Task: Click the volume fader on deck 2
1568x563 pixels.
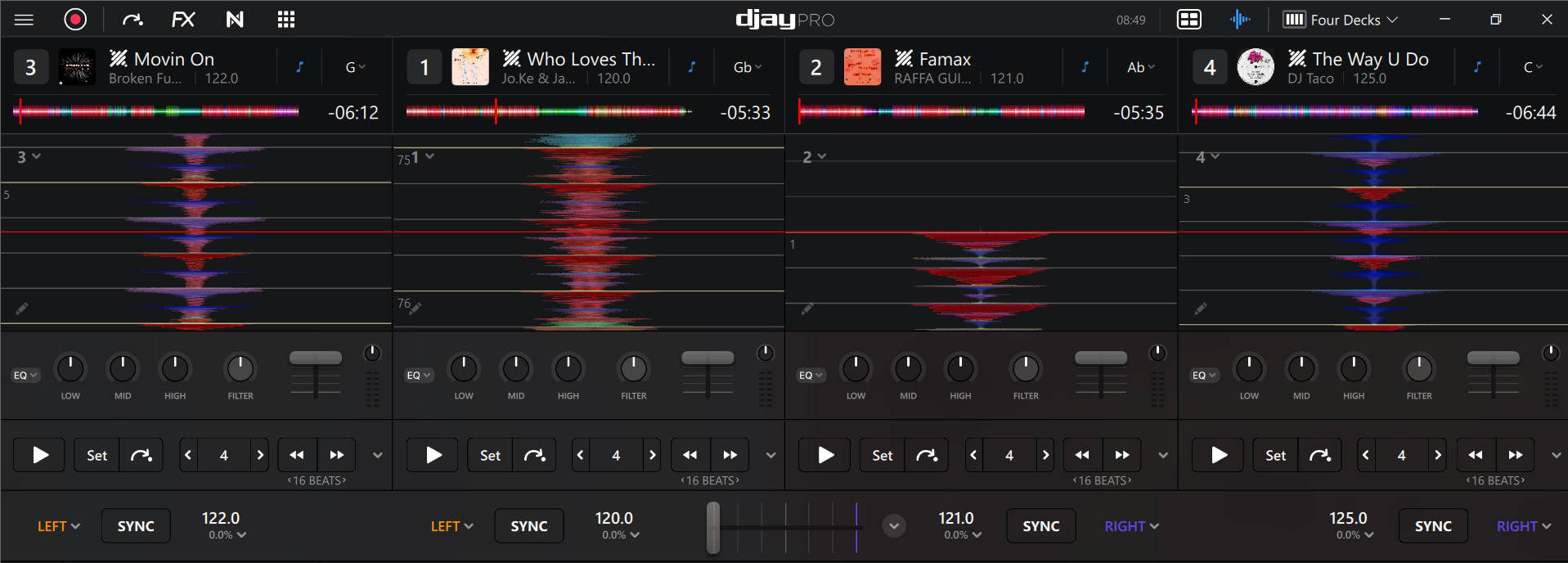Action: click(1101, 358)
